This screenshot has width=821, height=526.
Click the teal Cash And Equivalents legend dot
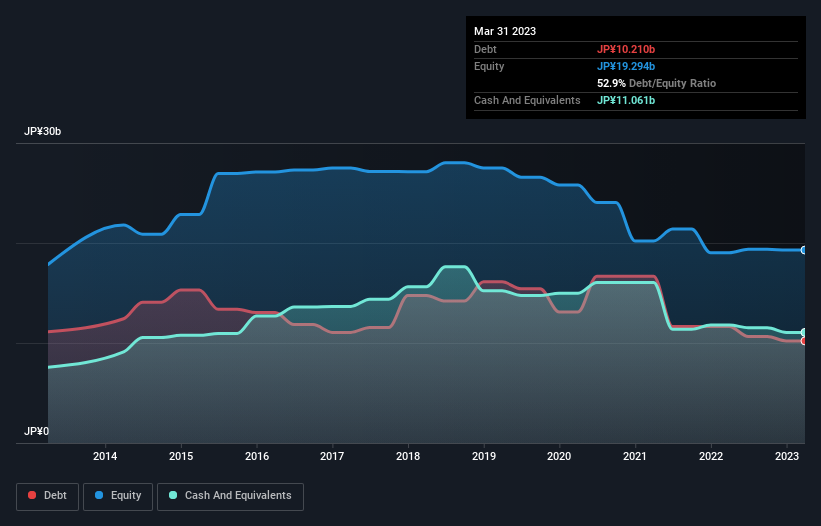173,495
